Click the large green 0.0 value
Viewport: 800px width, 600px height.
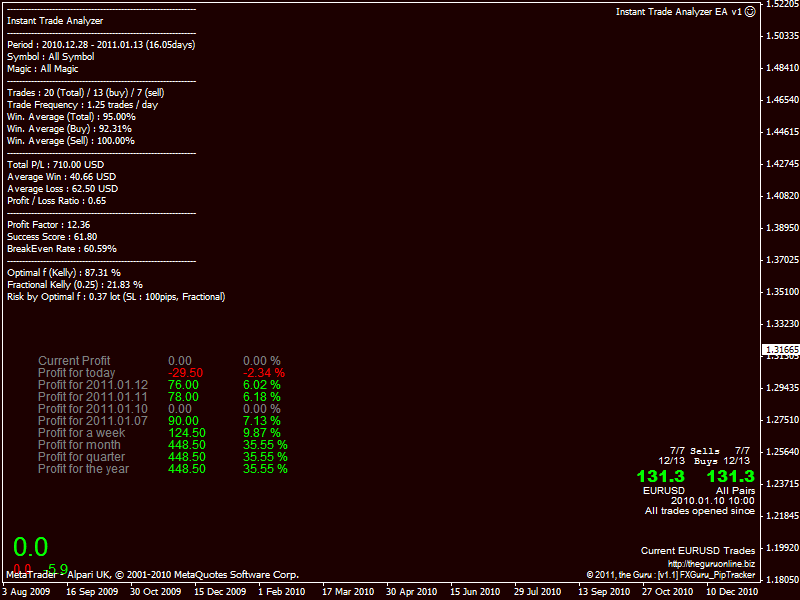click(x=30, y=547)
